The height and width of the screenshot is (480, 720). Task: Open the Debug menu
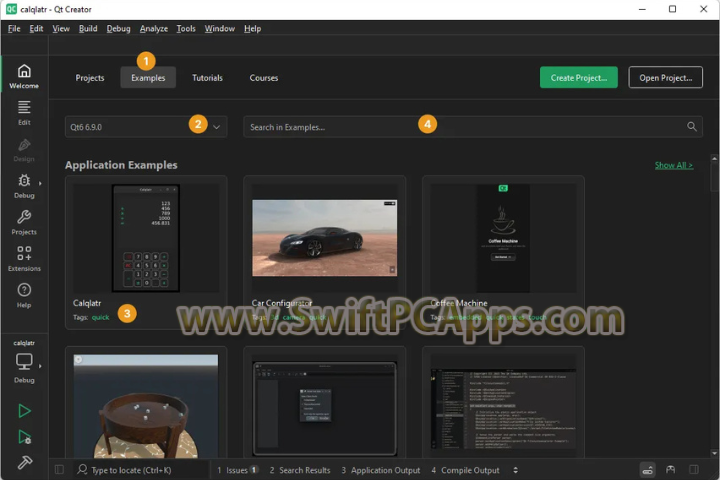118,28
